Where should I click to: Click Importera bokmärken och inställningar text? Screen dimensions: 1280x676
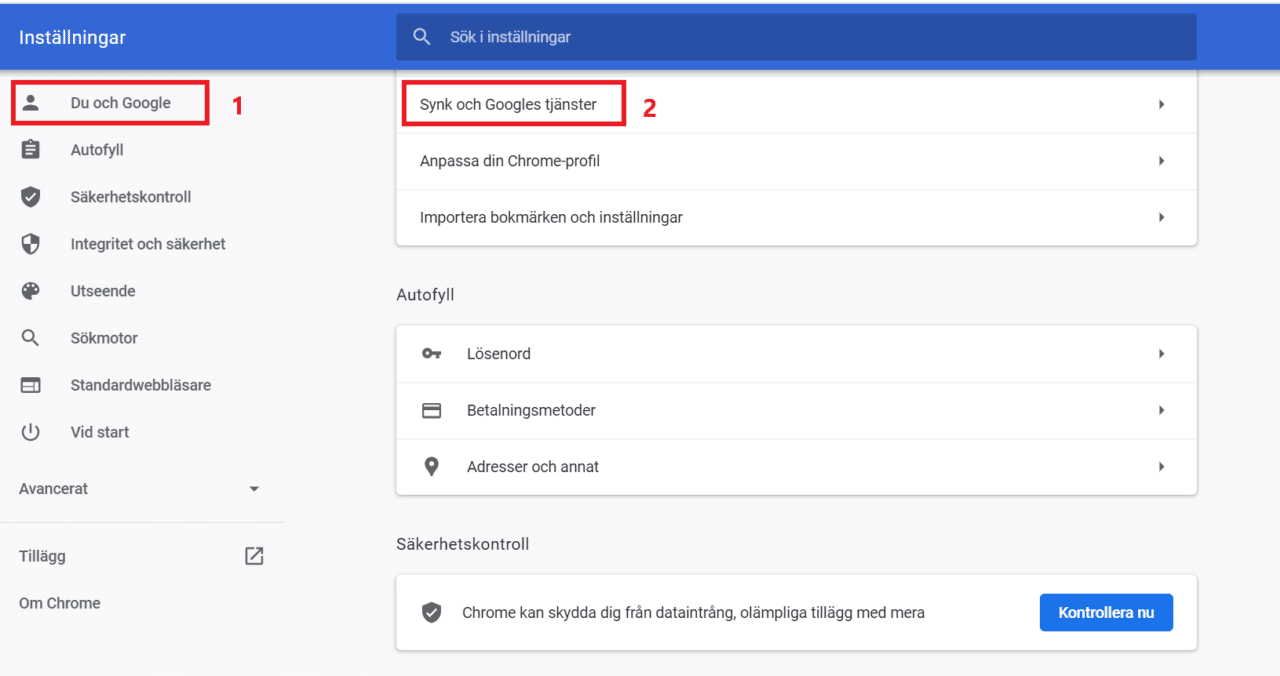[x=551, y=217]
